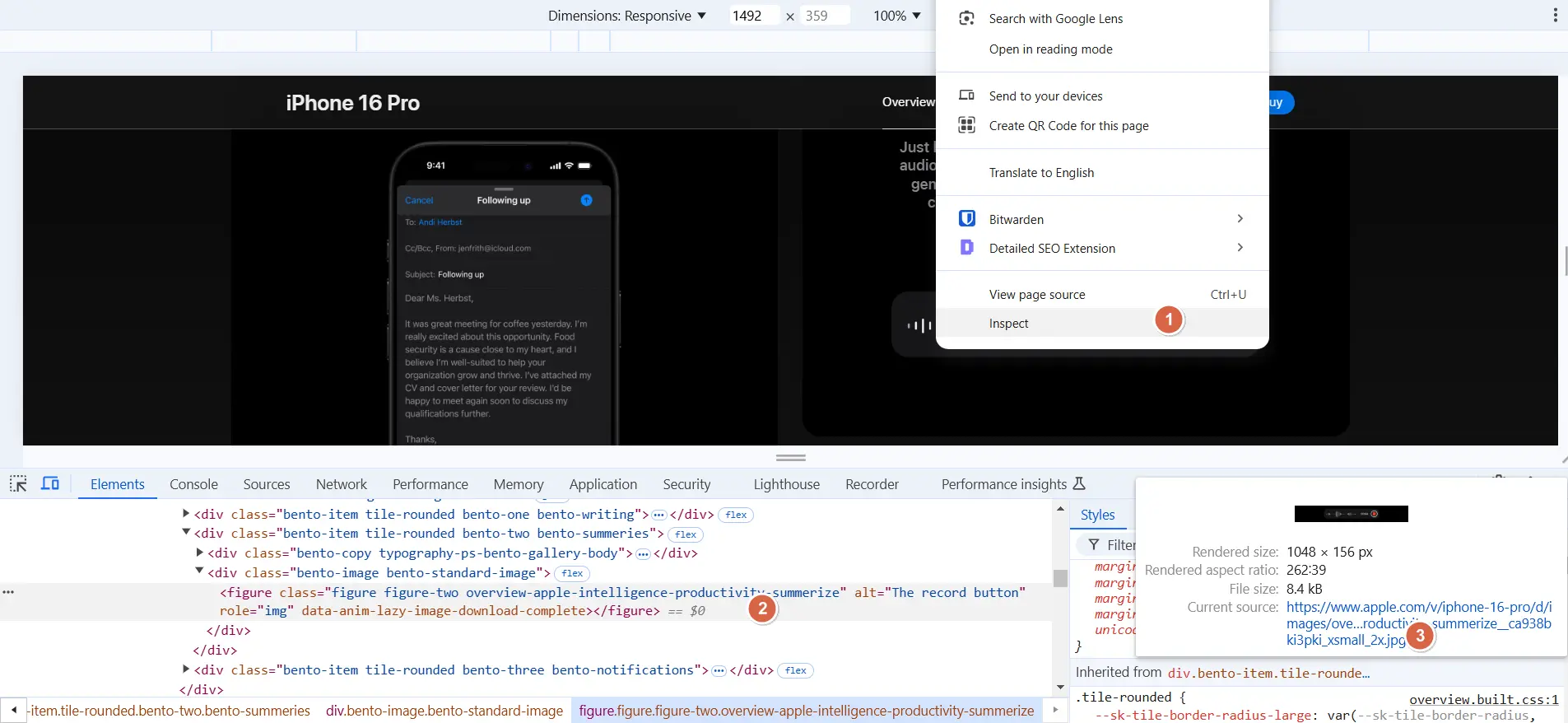This screenshot has height=723, width=1568.
Task: Select the figure.figure-two breadcrumb
Action: point(806,711)
